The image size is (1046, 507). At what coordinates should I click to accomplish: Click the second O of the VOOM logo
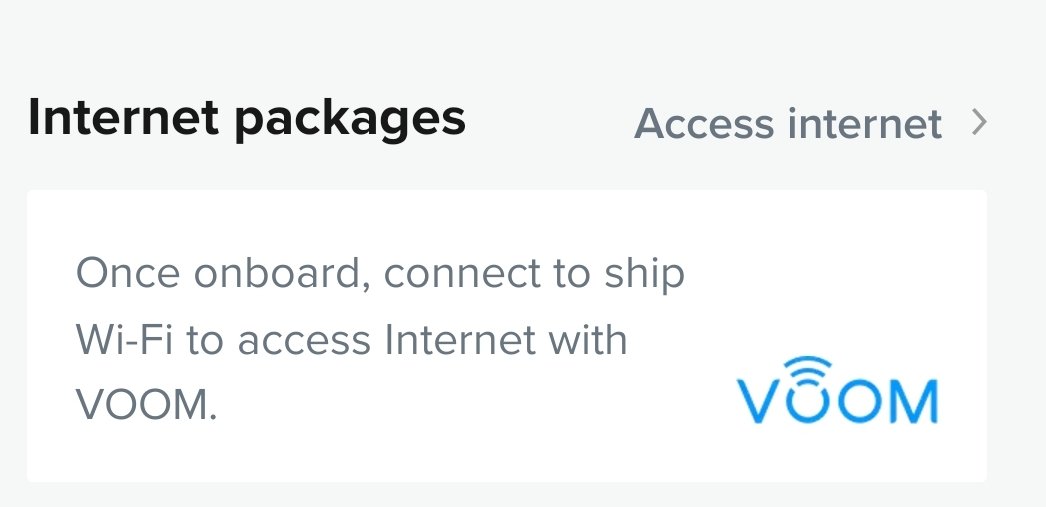tap(859, 402)
